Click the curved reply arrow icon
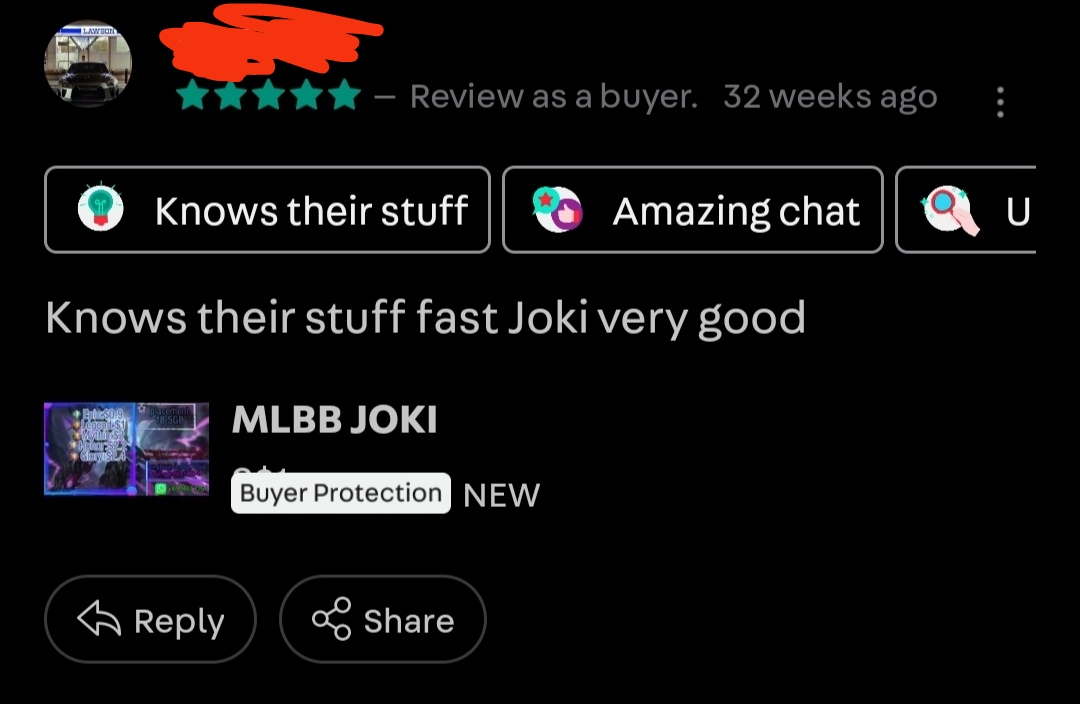The width and height of the screenshot is (1080, 704). 99,619
